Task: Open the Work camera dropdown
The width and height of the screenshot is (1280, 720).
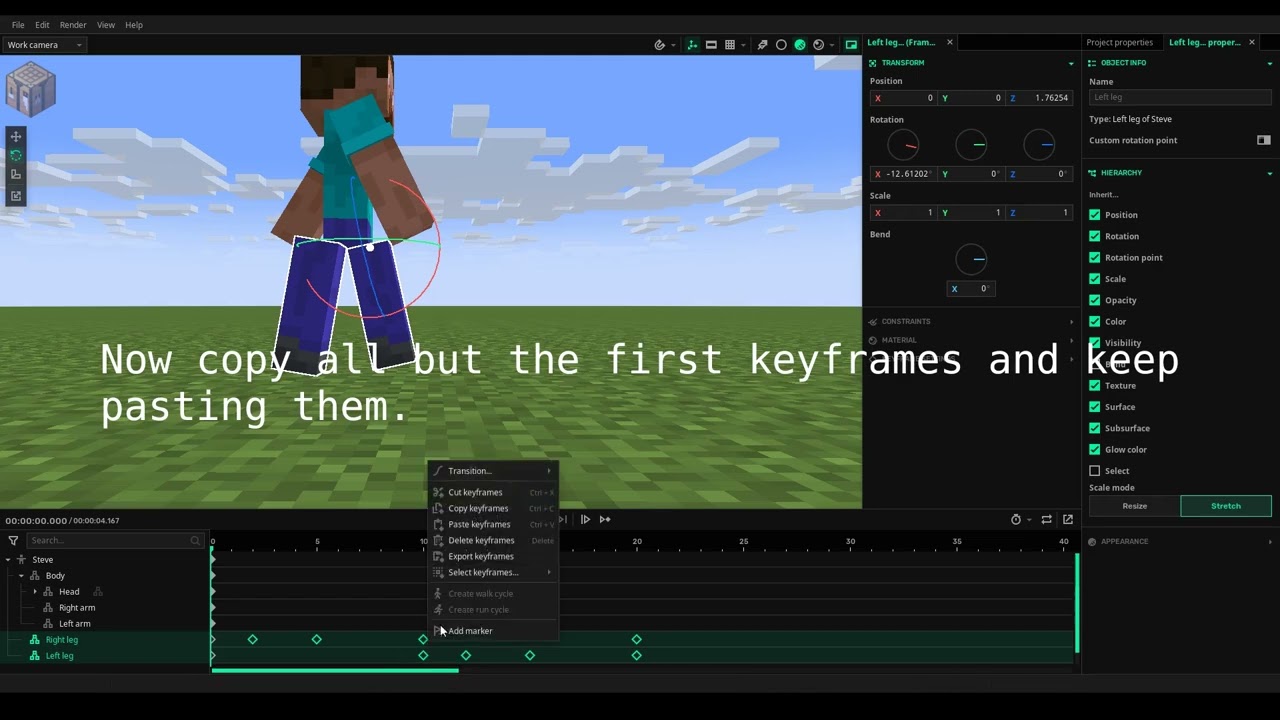Action: [x=44, y=45]
